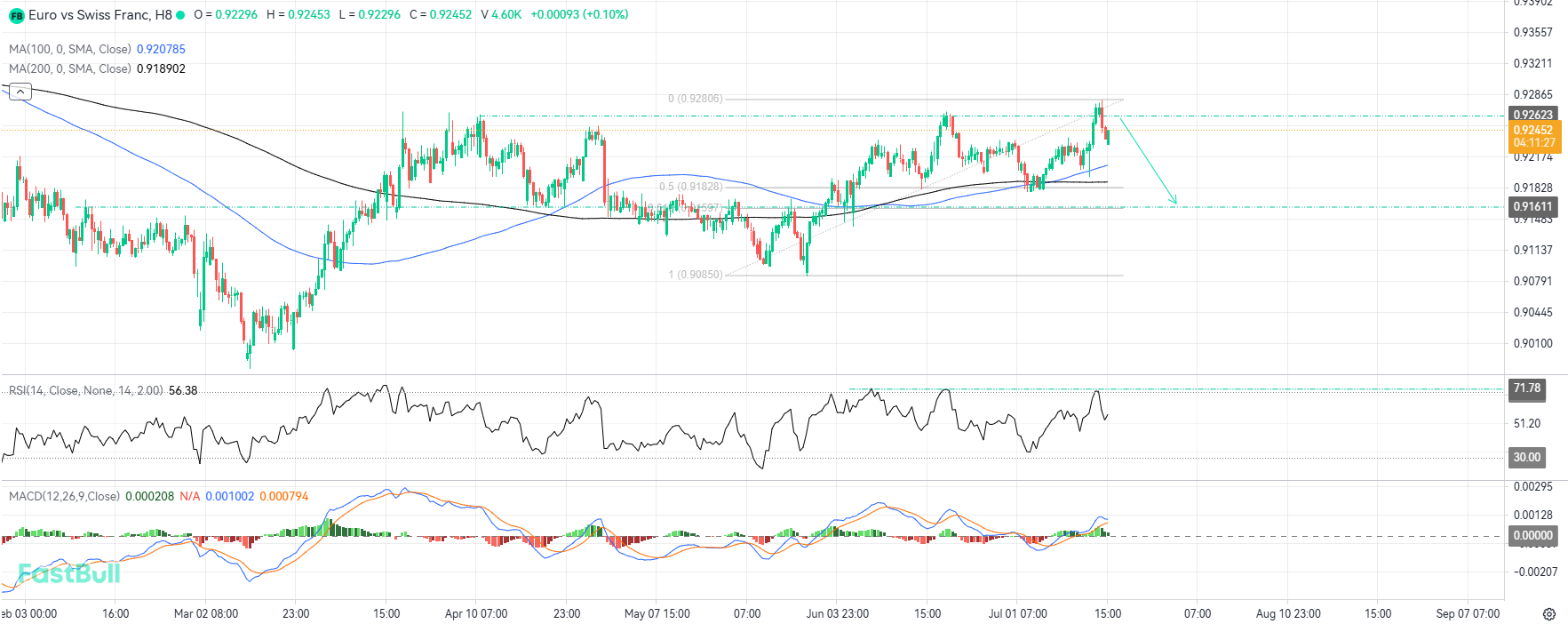Click the RSI value 56.38

183,390
